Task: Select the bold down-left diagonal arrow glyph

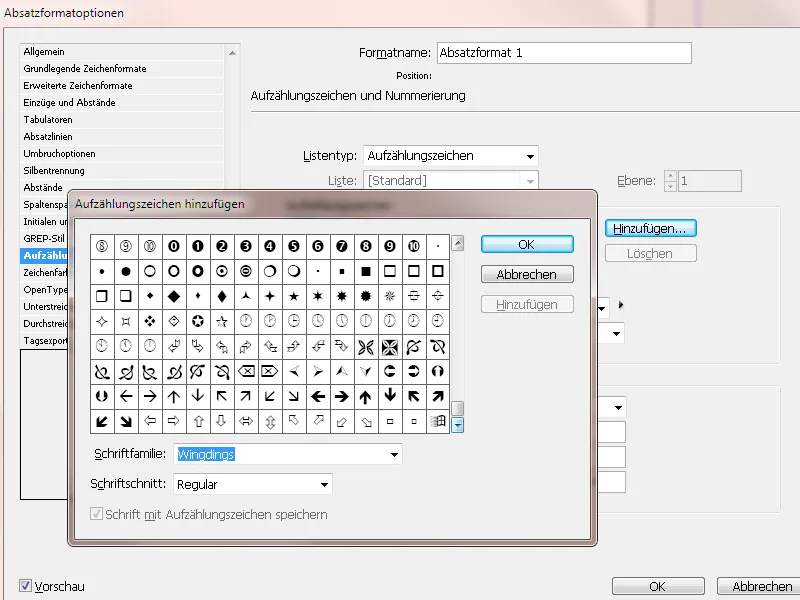Action: [x=102, y=421]
